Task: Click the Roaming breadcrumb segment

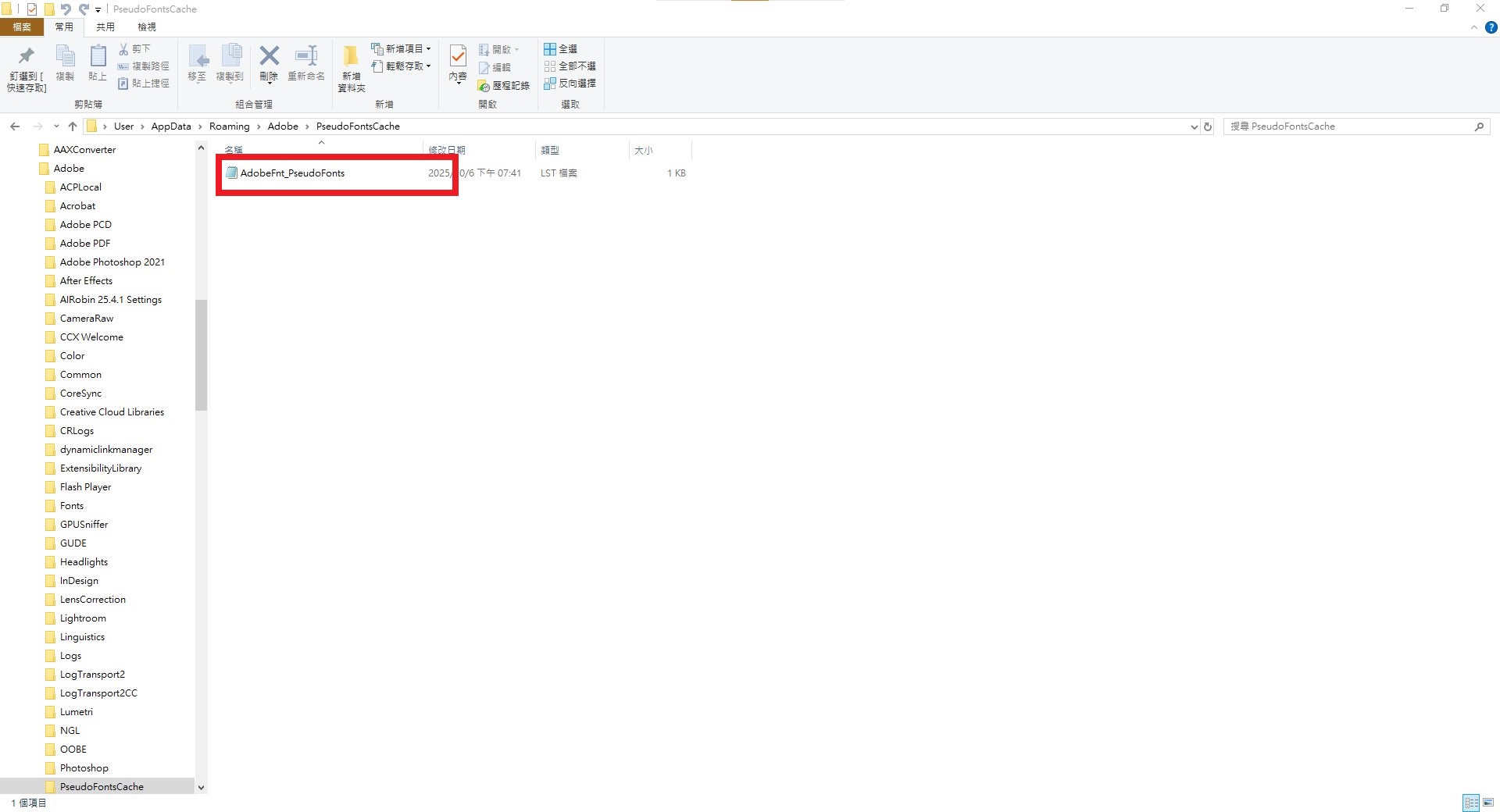Action: pos(230,126)
